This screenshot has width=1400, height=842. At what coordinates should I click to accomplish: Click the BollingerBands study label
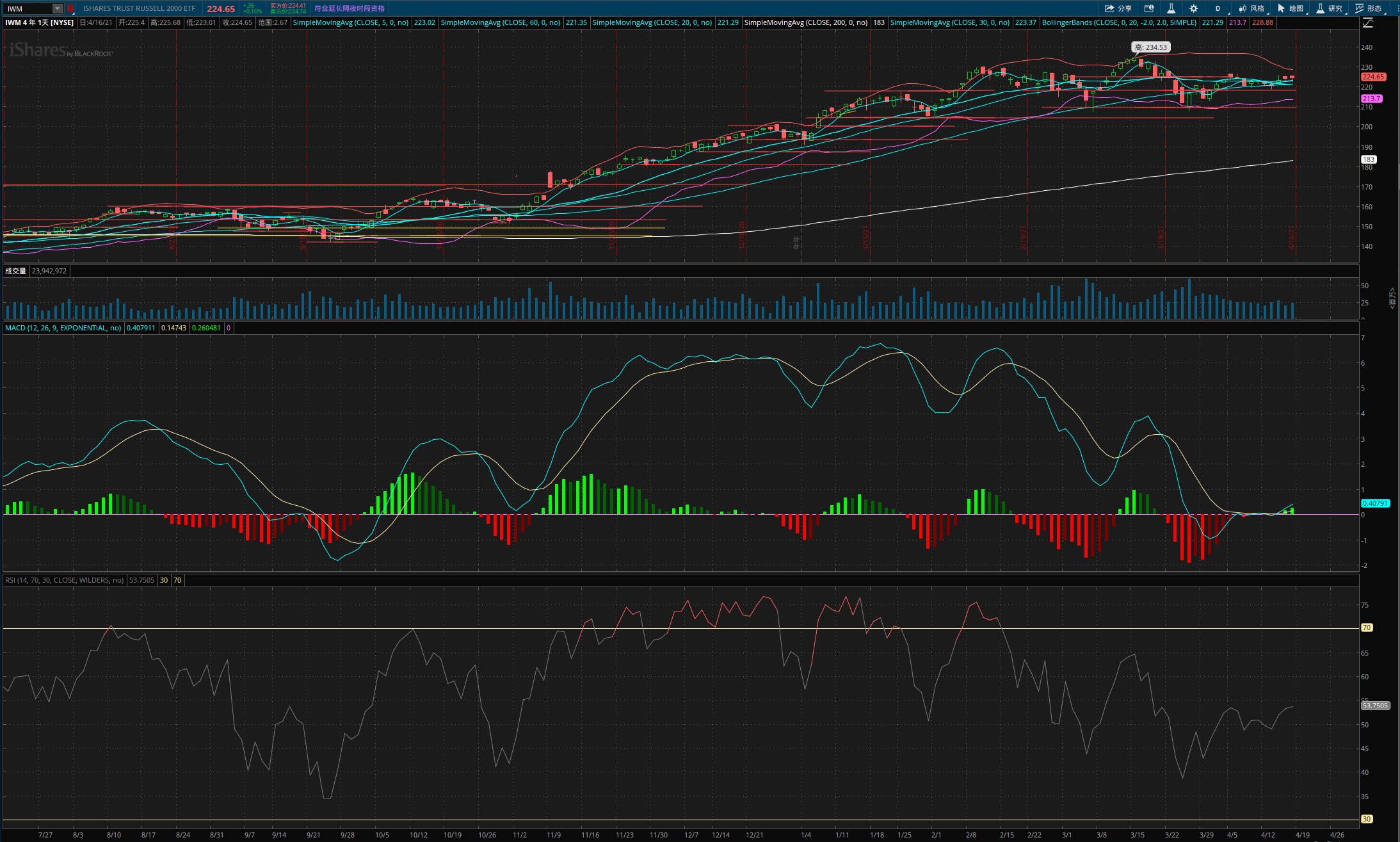tap(1118, 22)
